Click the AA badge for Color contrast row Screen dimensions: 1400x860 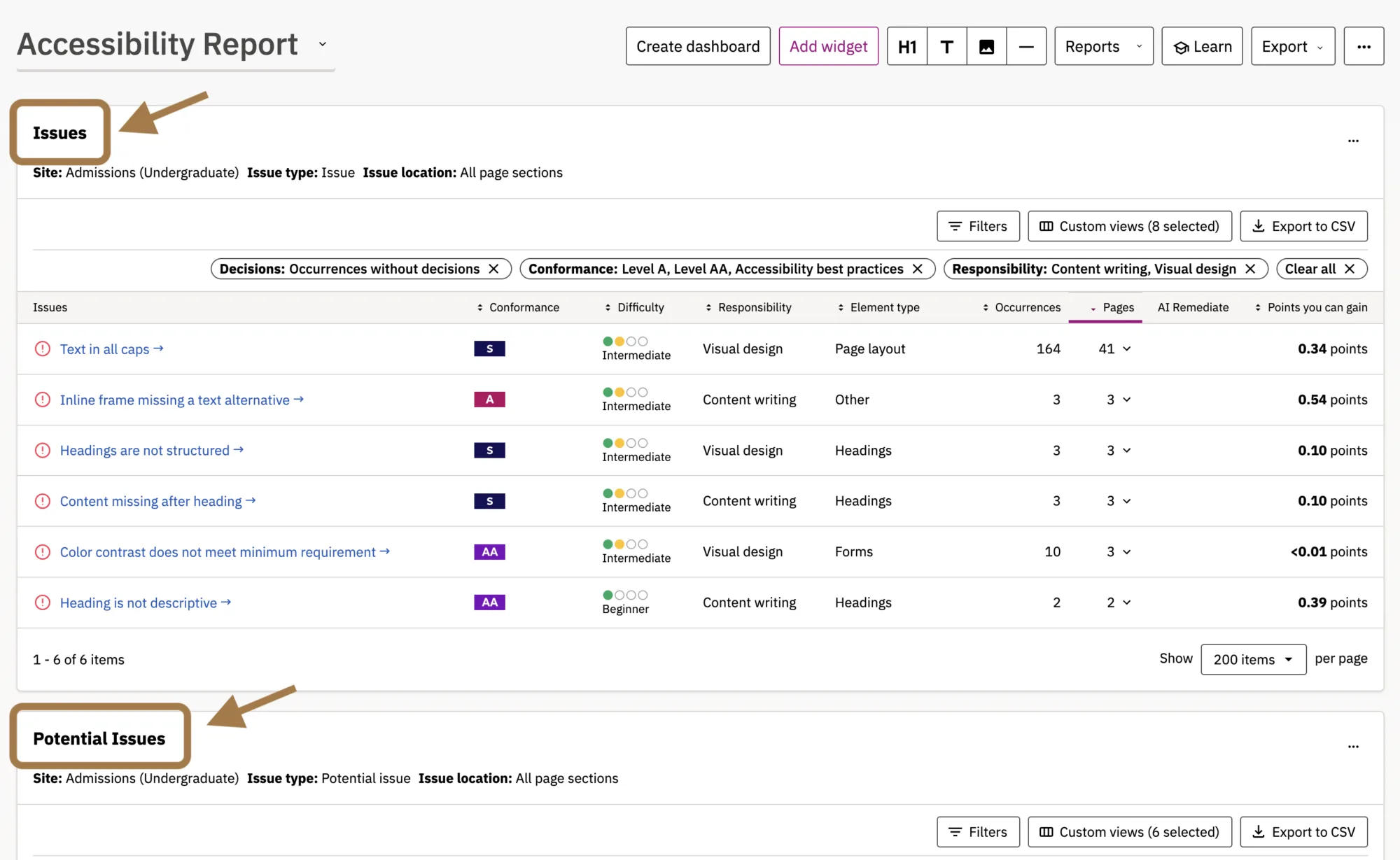click(489, 552)
